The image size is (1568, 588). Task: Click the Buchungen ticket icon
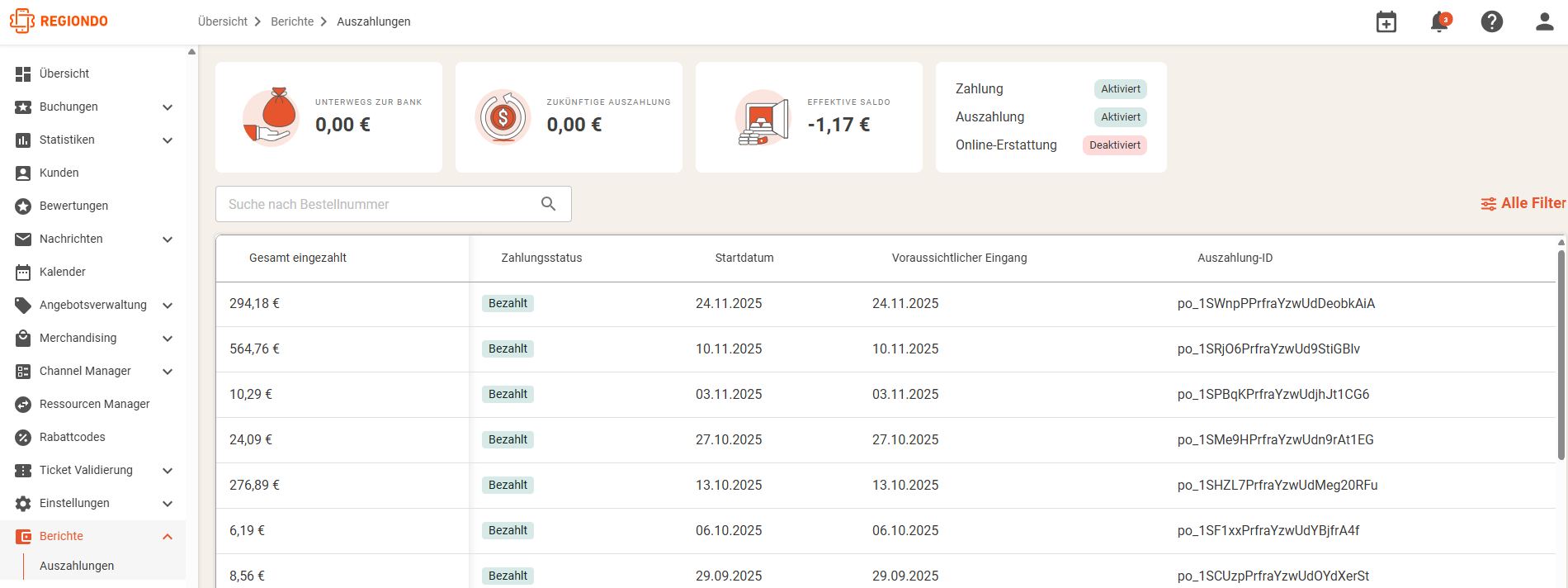point(23,107)
